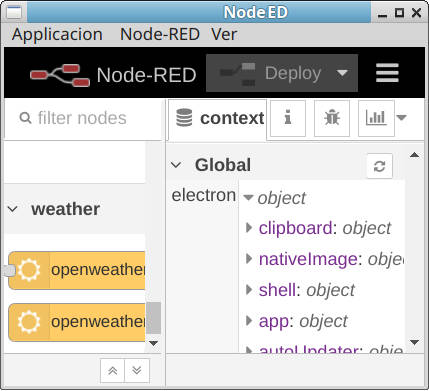Open the info sidebar tab
Image resolution: width=429 pixels, height=391 pixels.
(x=288, y=118)
